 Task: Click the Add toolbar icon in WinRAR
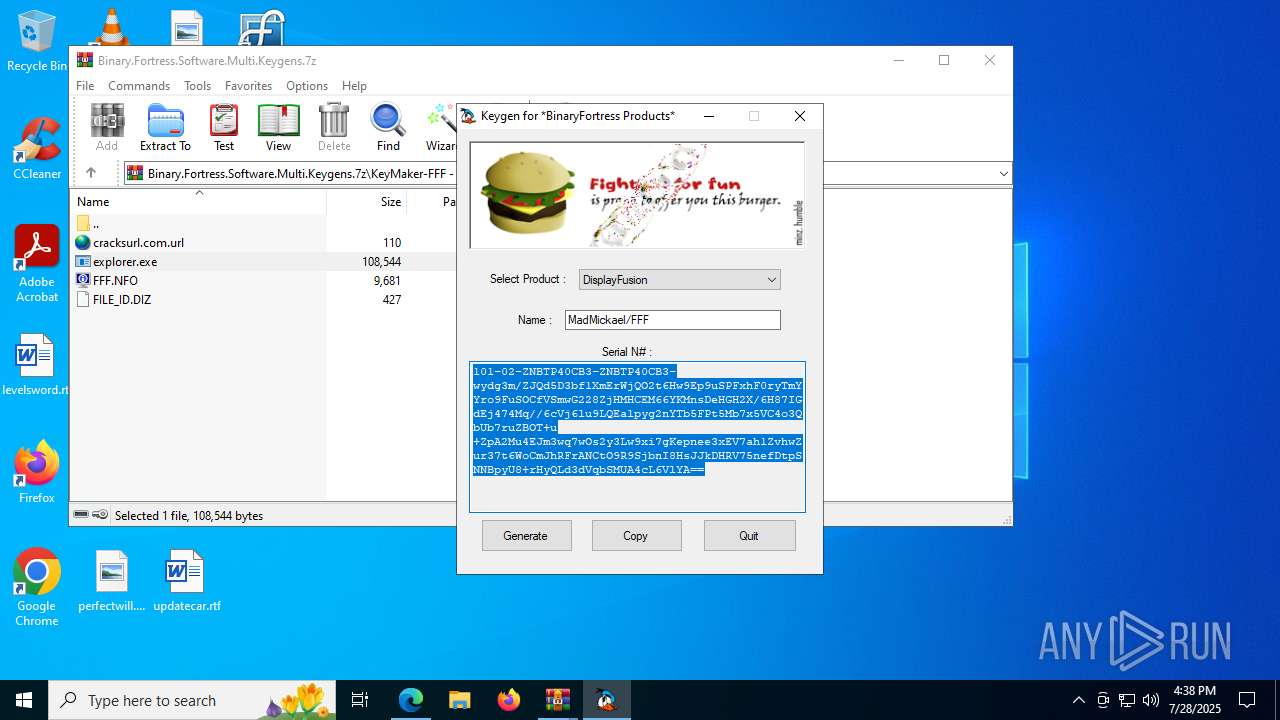point(107,127)
